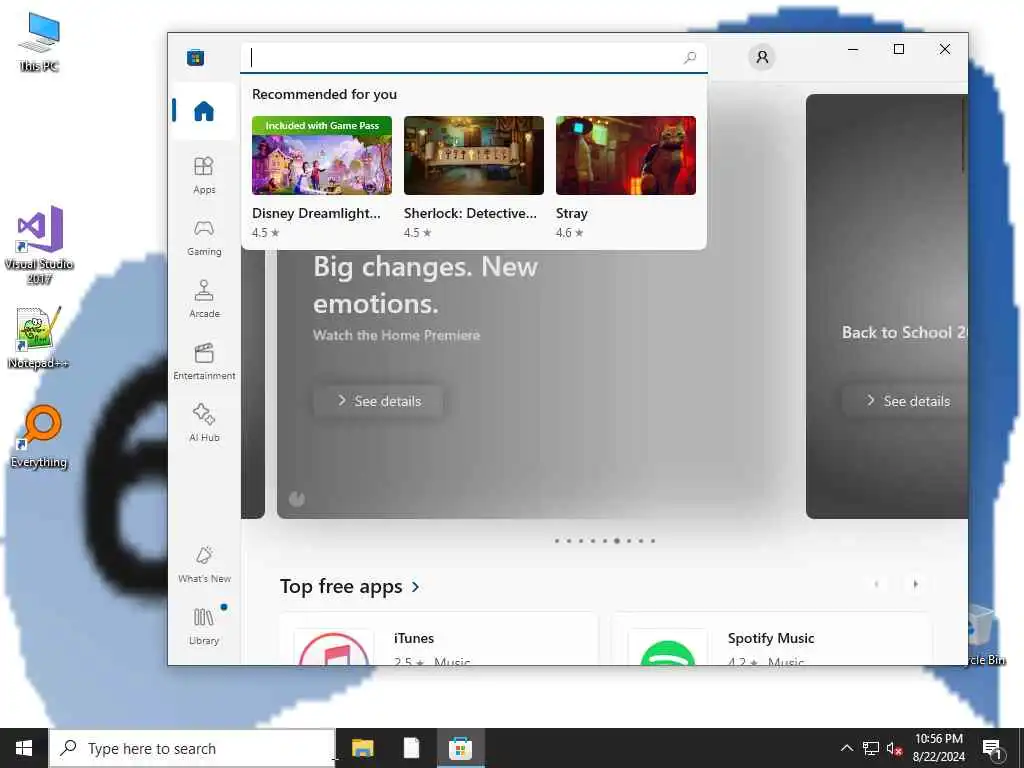Open This PC desktop icon
1024x768 pixels.
pos(39,42)
